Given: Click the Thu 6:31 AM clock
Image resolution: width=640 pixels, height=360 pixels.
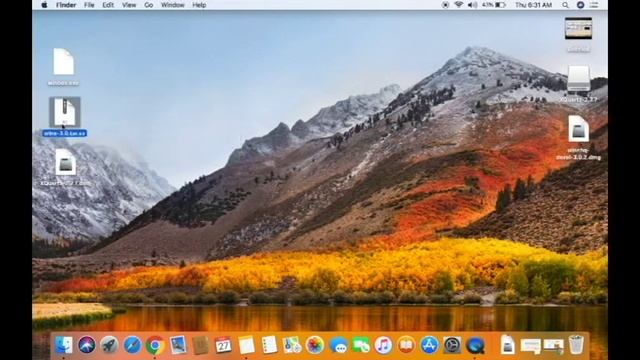Looking at the screenshot, I should click(x=533, y=5).
